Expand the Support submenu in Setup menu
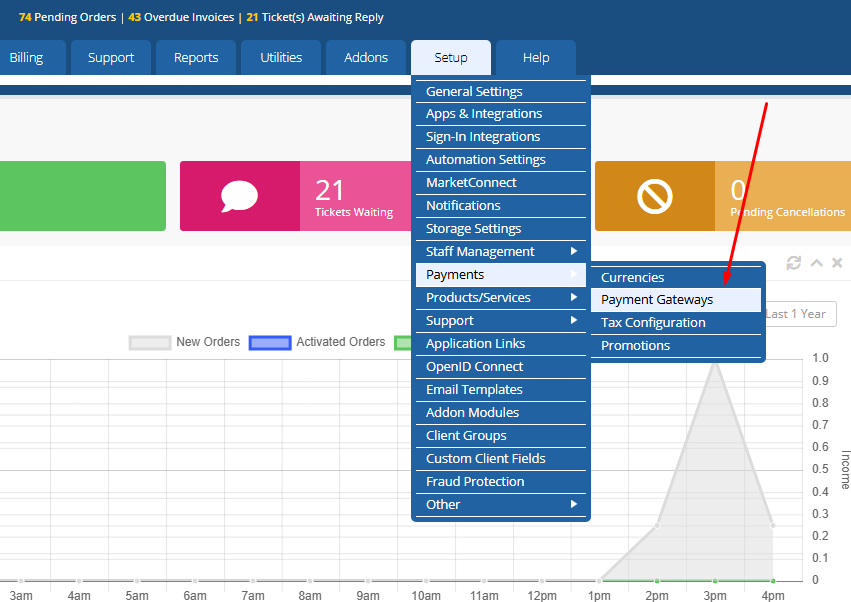The width and height of the screenshot is (851, 602). point(500,321)
